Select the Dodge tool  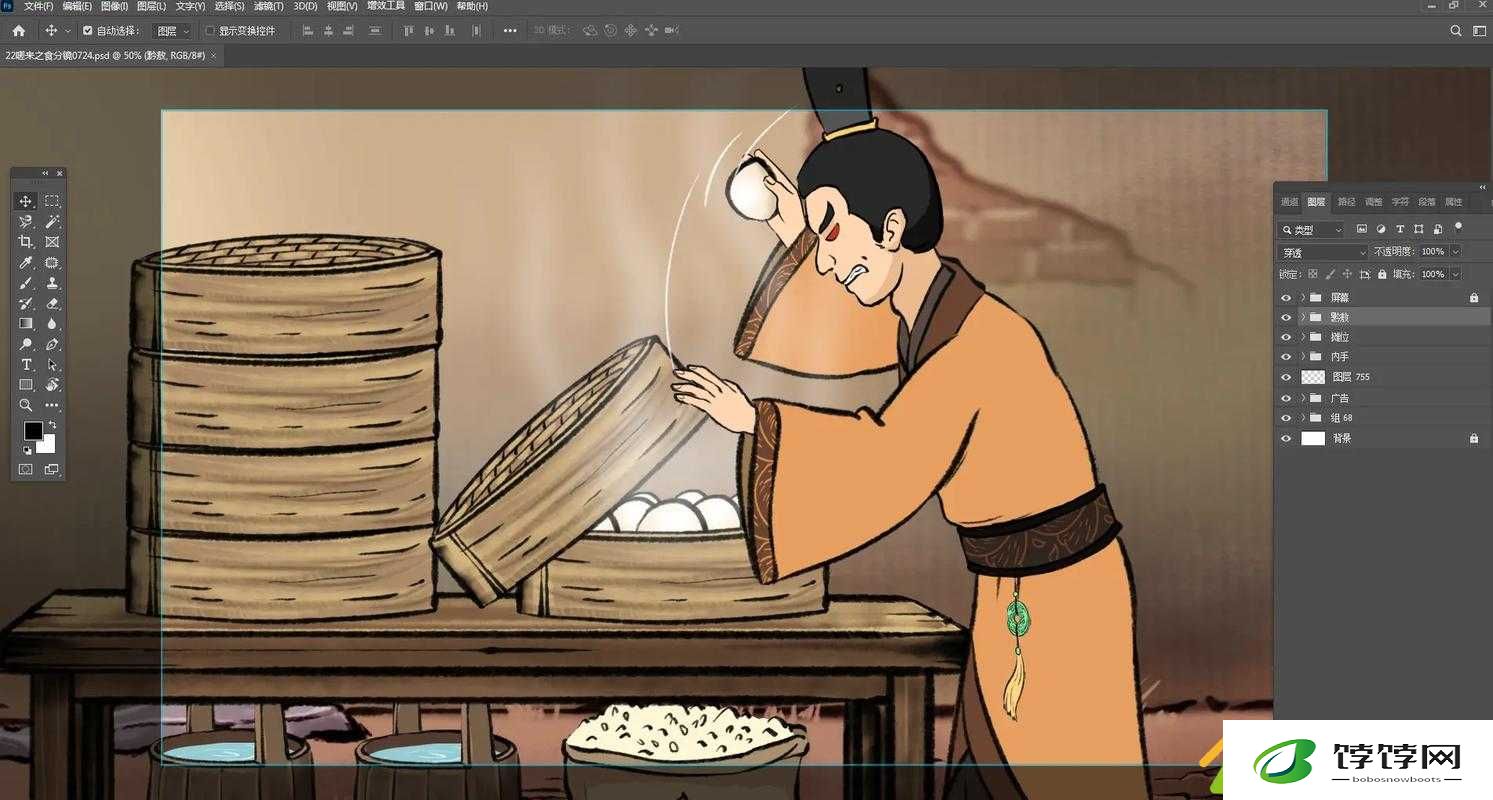(26, 344)
